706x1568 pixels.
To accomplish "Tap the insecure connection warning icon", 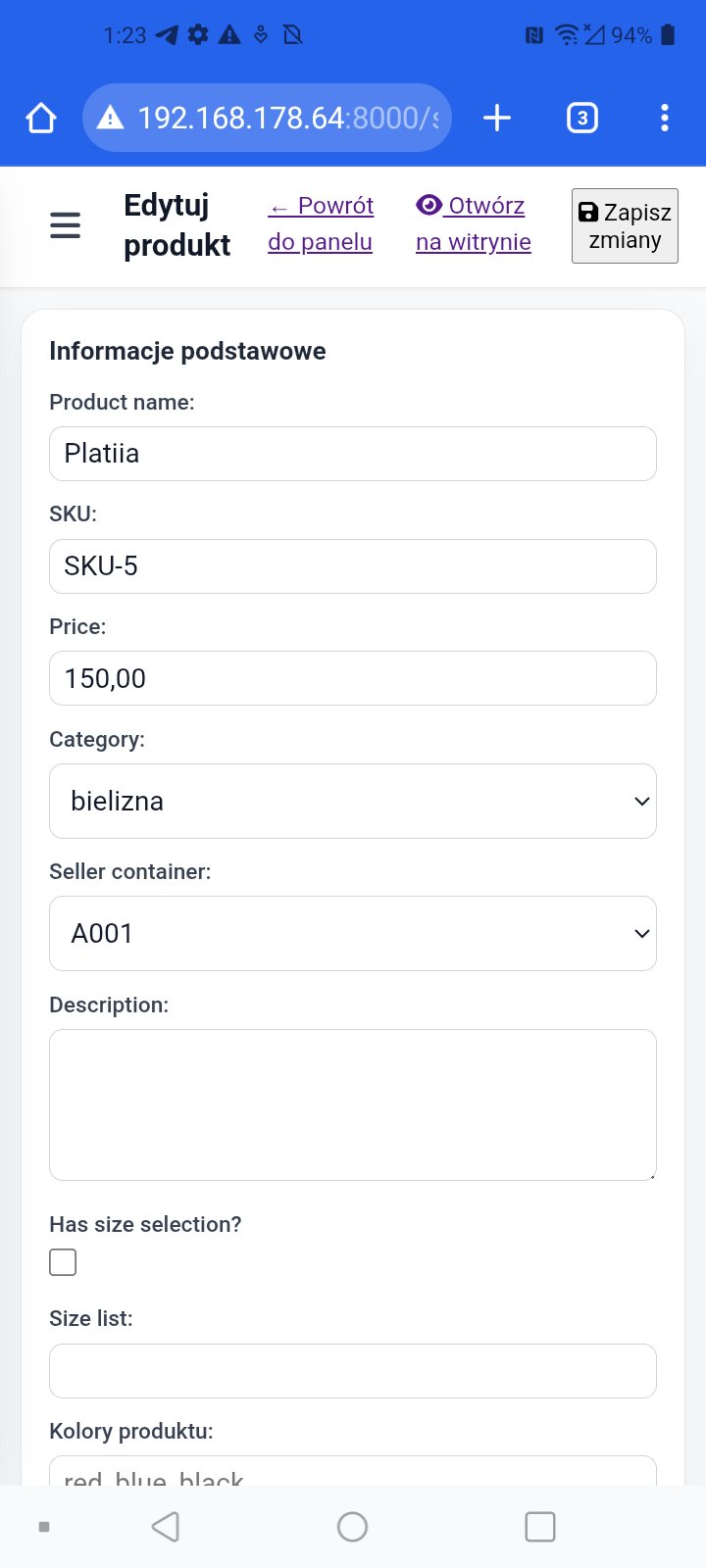I will coord(111,119).
